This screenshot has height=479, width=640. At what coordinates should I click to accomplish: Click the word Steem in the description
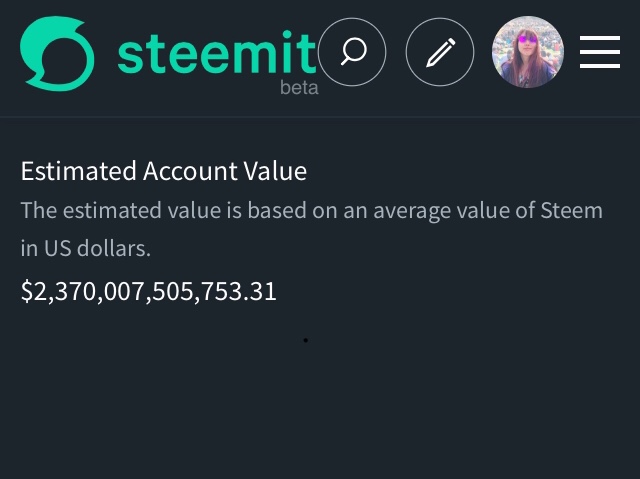pos(571,211)
